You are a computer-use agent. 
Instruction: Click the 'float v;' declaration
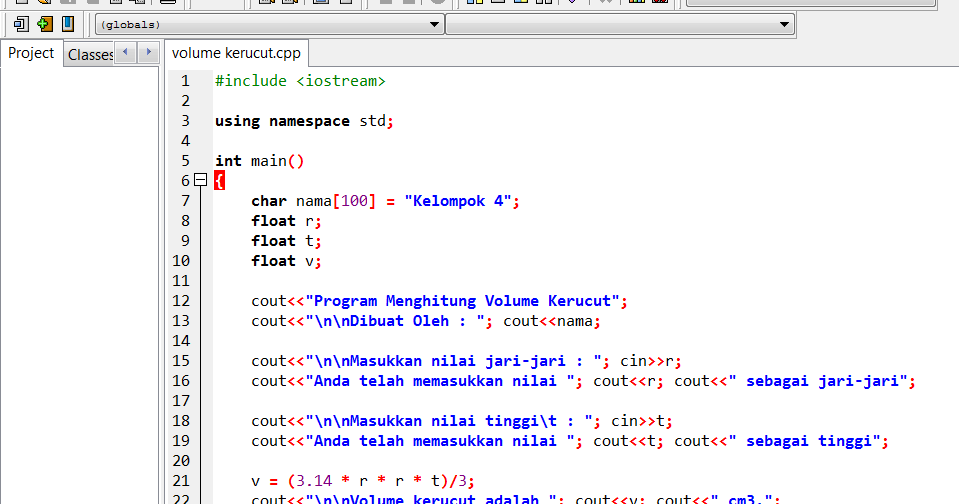click(286, 261)
